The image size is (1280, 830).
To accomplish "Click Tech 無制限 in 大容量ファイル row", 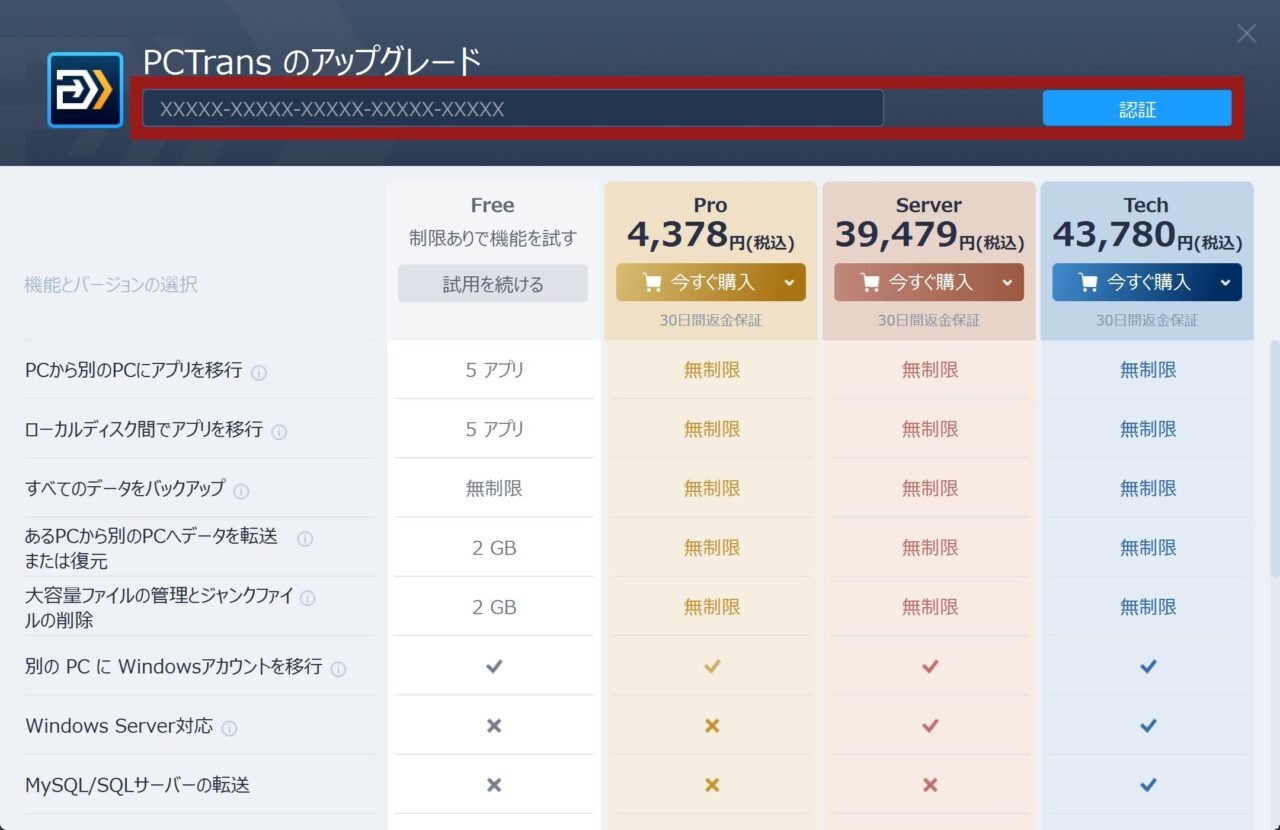I will point(1148,607).
